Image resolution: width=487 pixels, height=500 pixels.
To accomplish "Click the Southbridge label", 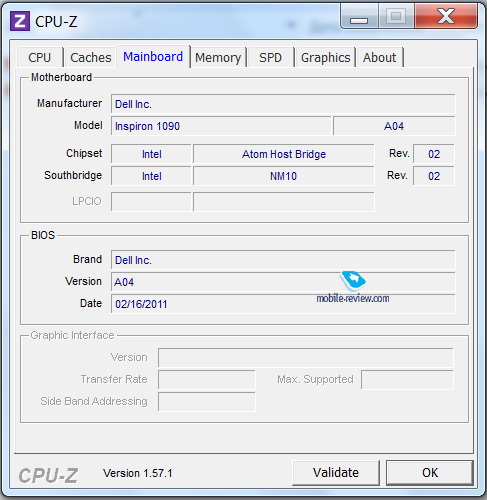I will click(x=73, y=175).
